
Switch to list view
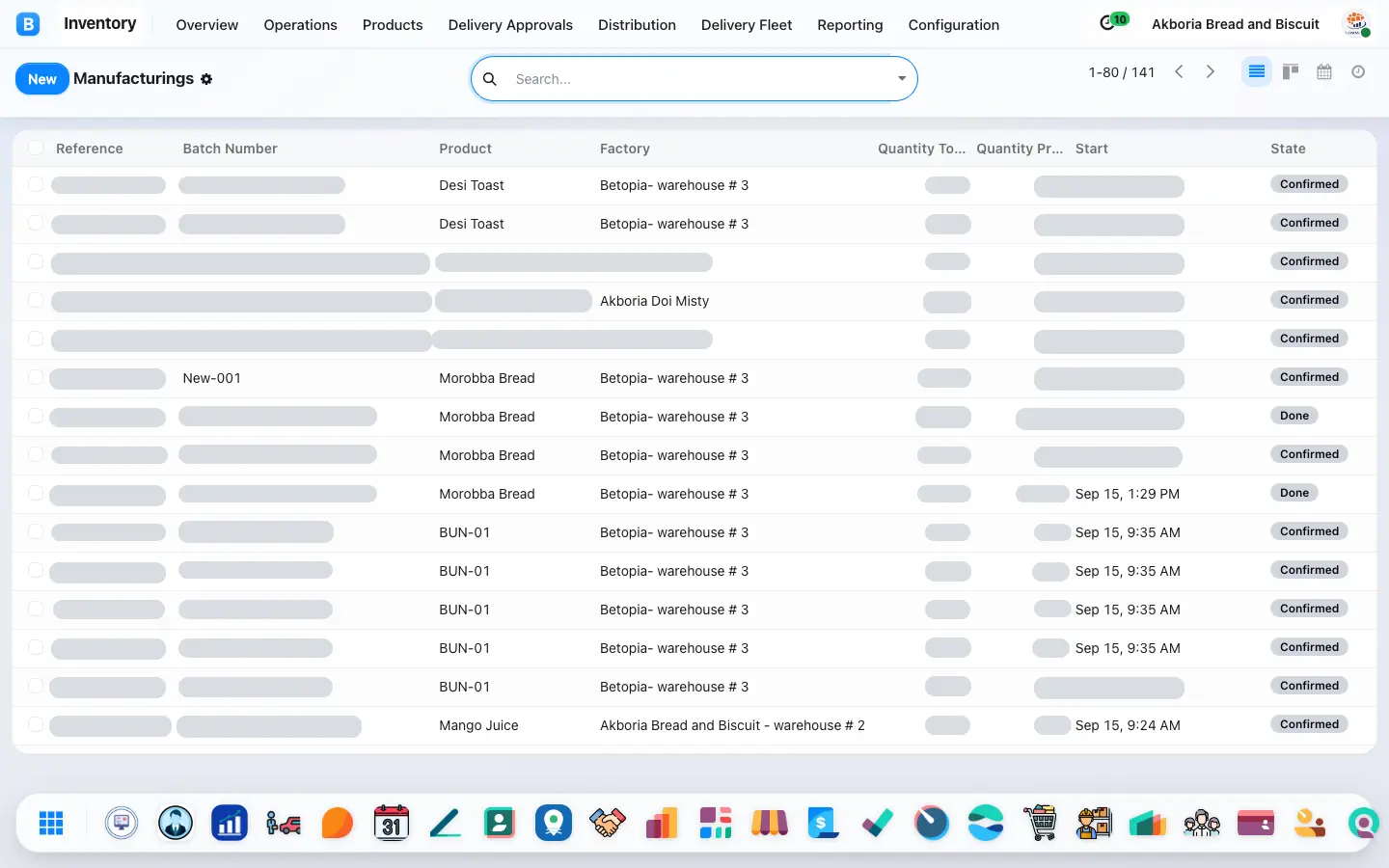(1256, 71)
